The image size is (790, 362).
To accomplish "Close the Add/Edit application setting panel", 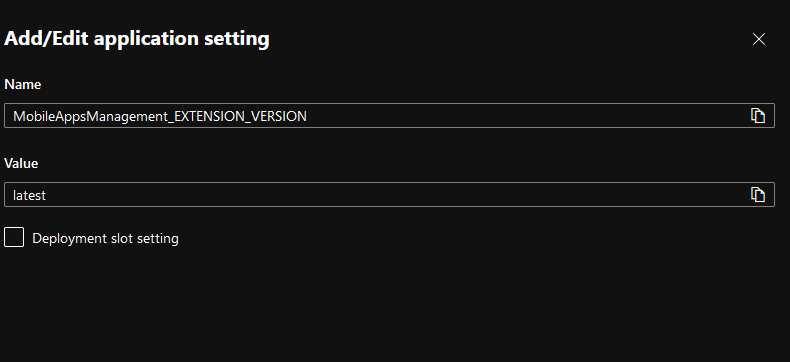I will 759,39.
